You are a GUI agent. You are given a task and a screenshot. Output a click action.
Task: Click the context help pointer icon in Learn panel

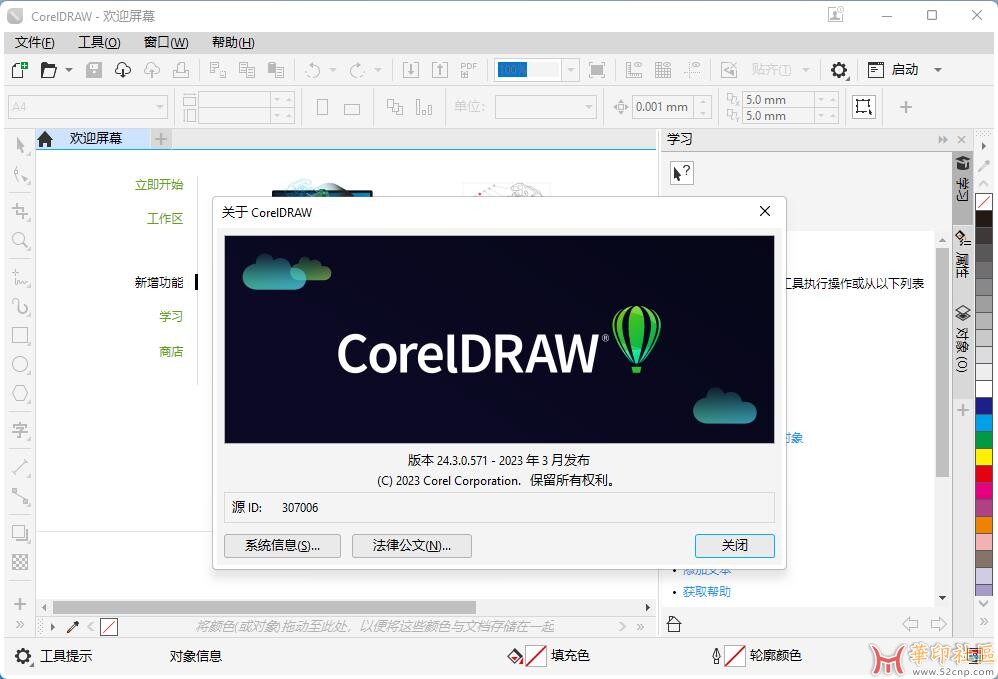click(682, 172)
